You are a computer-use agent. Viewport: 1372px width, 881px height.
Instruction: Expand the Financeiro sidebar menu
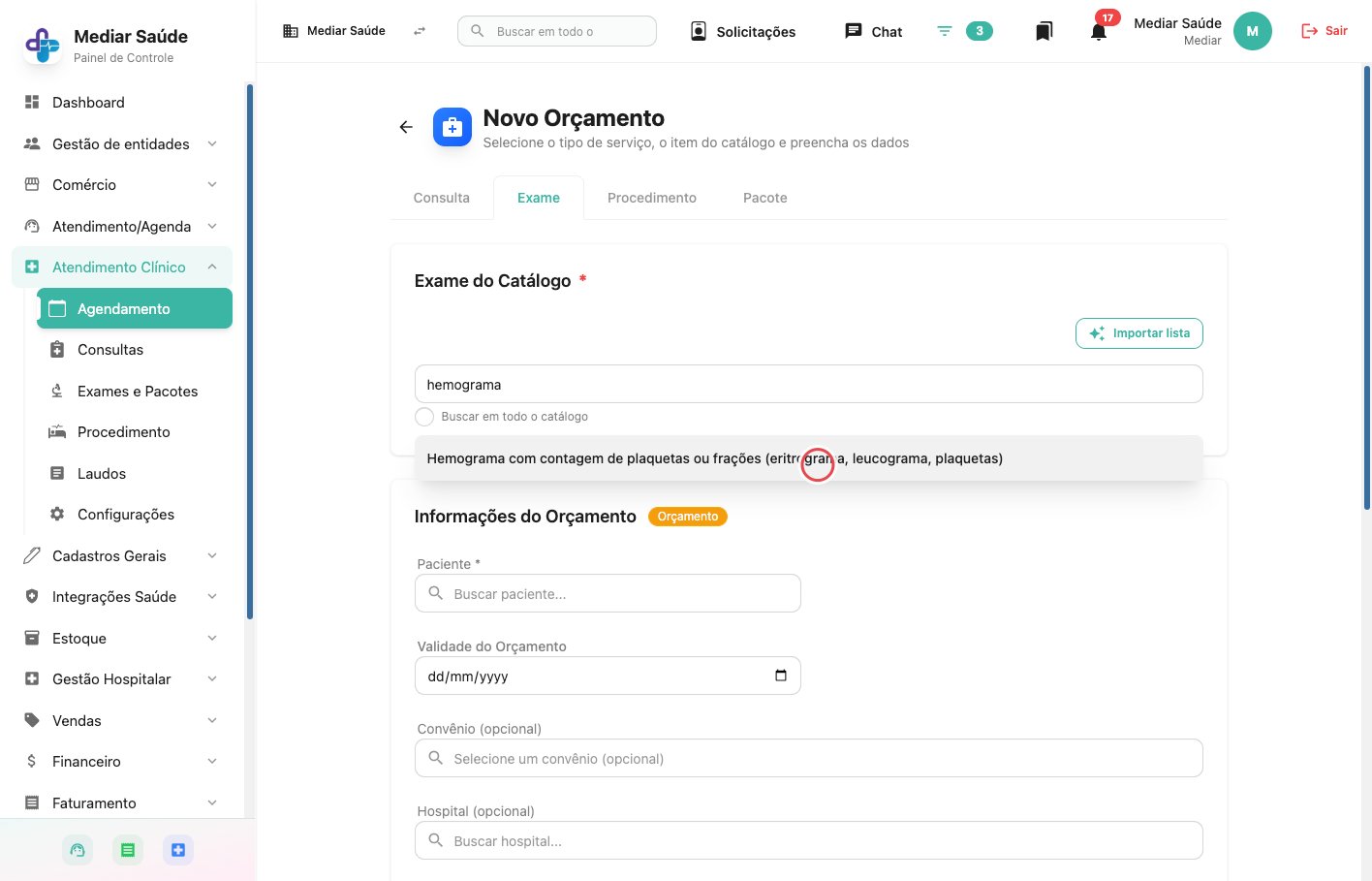(x=121, y=761)
